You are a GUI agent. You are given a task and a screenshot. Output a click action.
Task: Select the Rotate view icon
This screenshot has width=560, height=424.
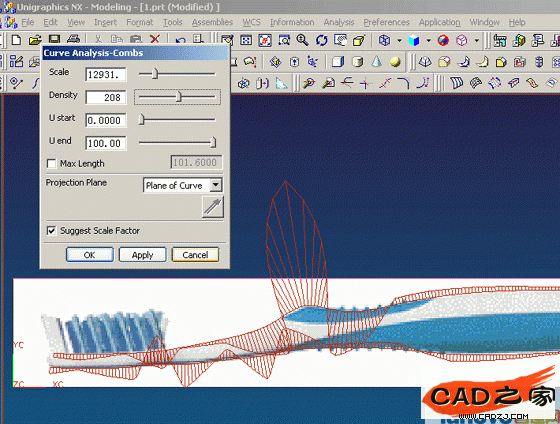[x=321, y=40]
